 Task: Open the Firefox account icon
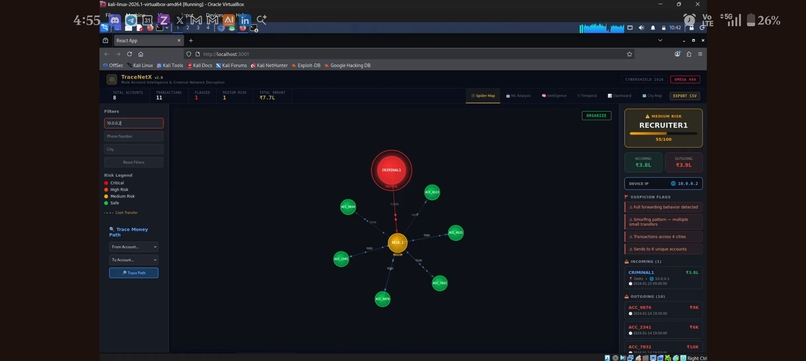(x=677, y=54)
